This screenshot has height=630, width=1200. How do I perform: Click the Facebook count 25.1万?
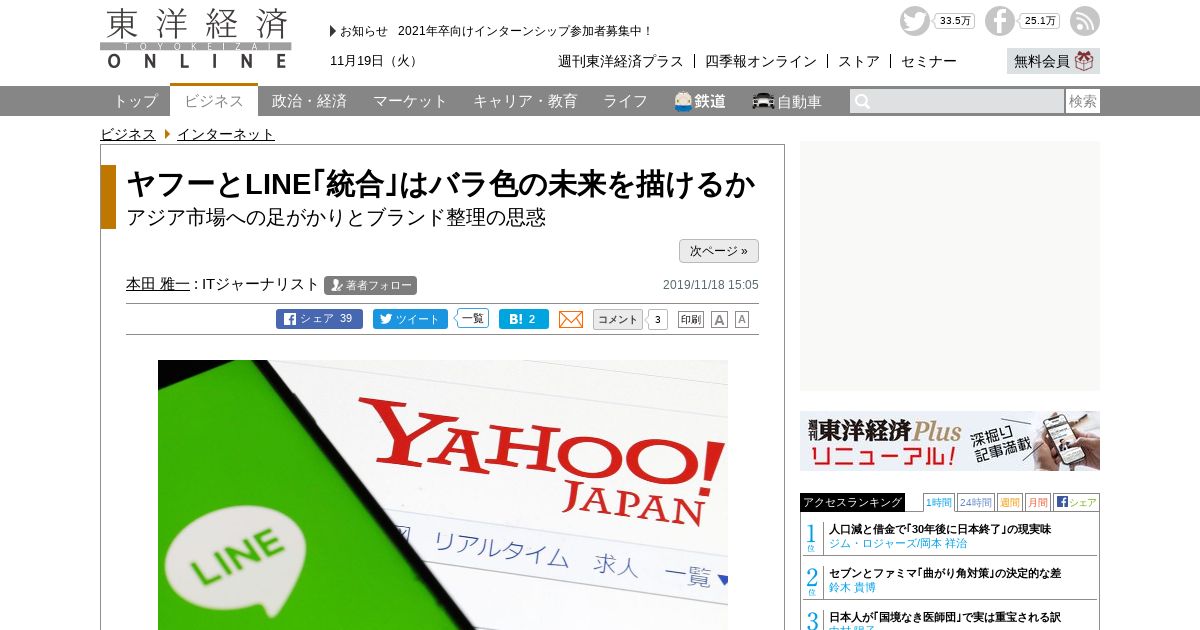1040,21
